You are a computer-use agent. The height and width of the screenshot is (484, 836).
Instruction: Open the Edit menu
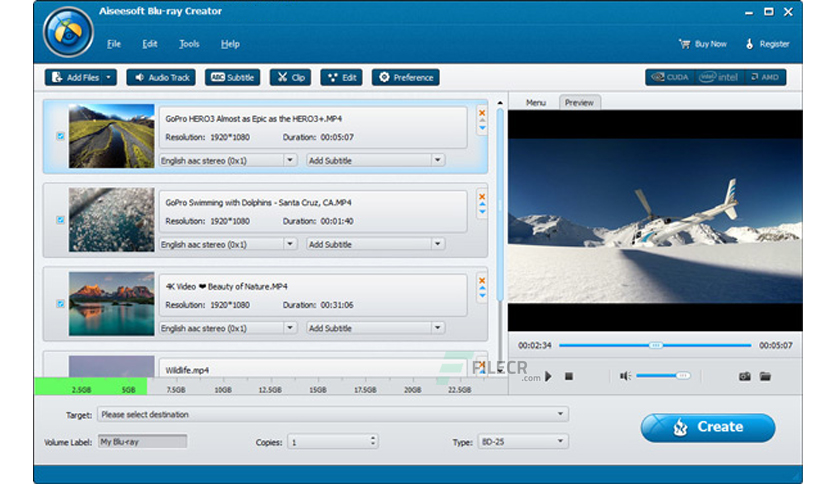click(x=150, y=44)
